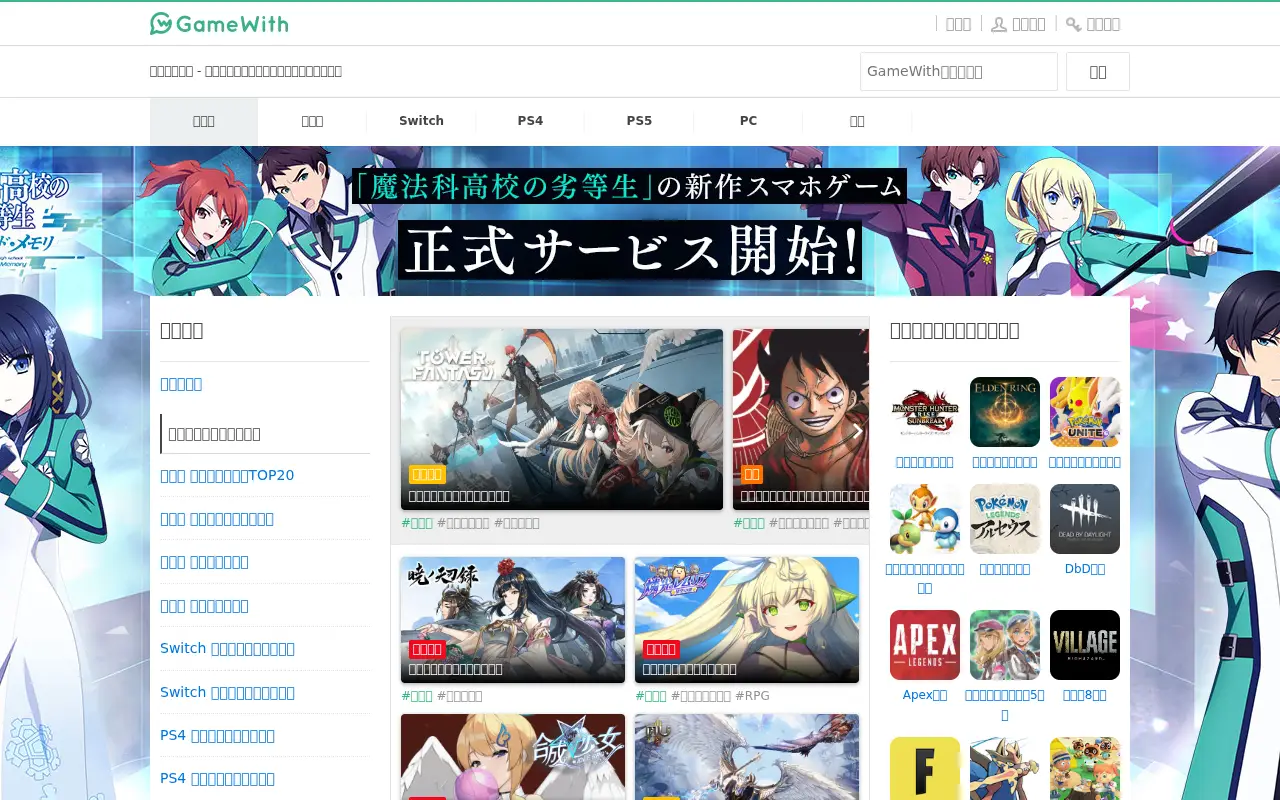Open the Pokemon Legends Arceus icon
The height and width of the screenshot is (800, 1280).
pos(1005,519)
